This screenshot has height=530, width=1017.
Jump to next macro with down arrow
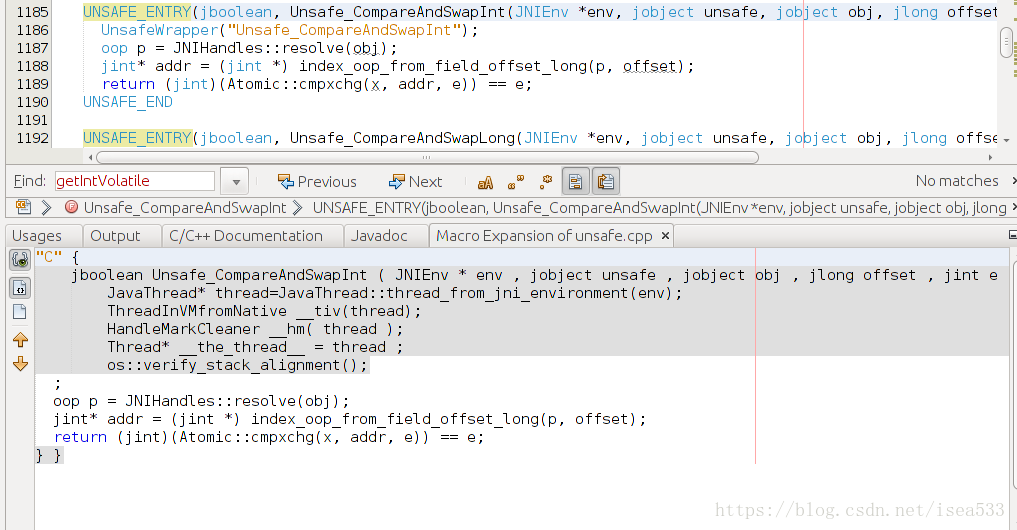click(x=20, y=363)
